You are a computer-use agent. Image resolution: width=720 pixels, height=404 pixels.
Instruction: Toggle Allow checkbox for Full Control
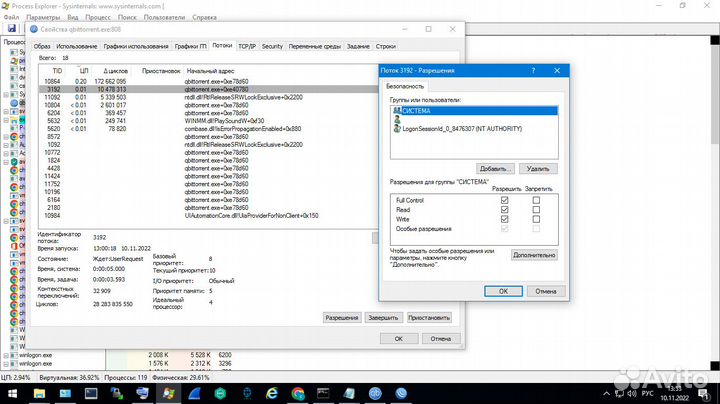point(504,200)
